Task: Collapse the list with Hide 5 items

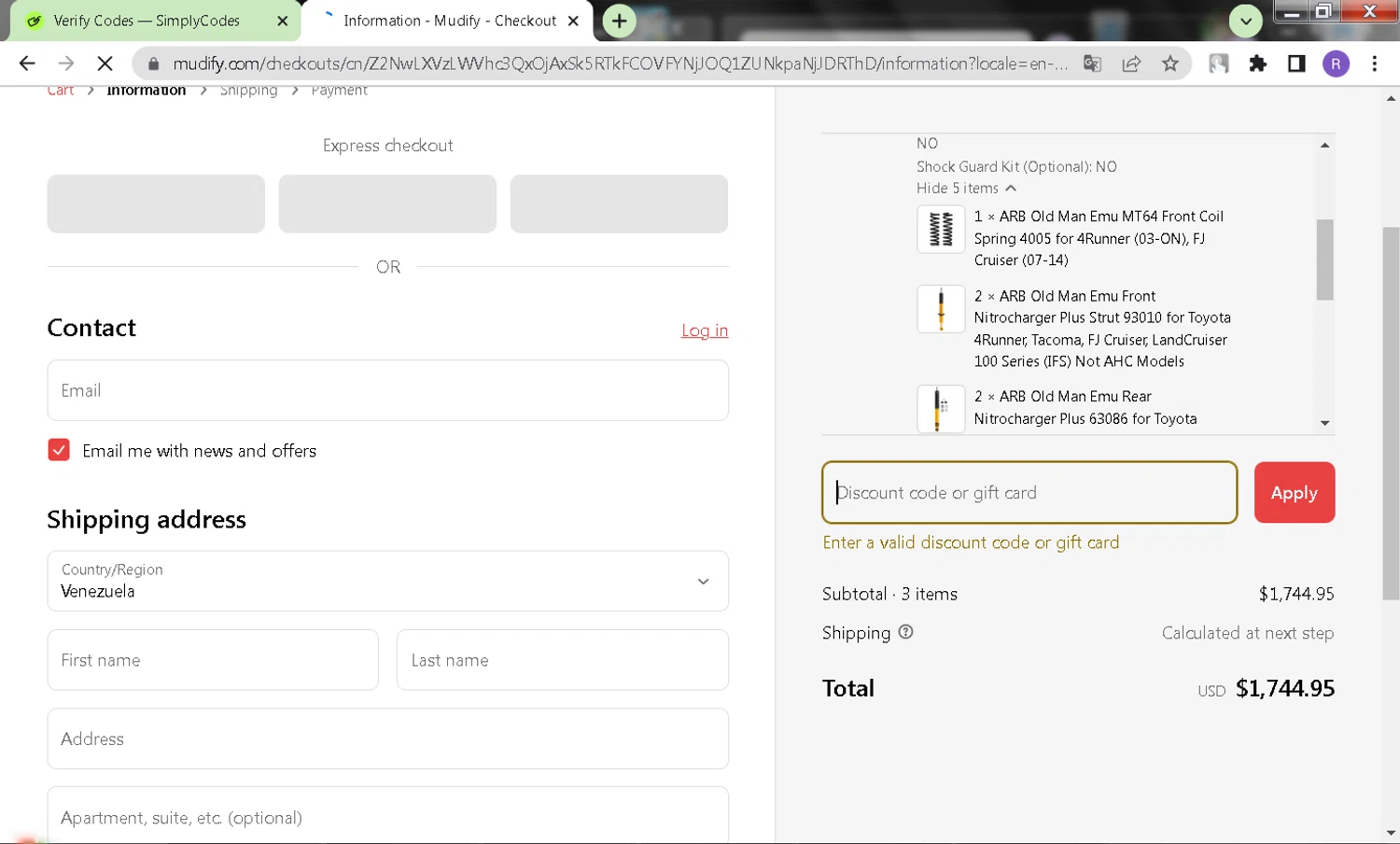Action: [966, 189]
